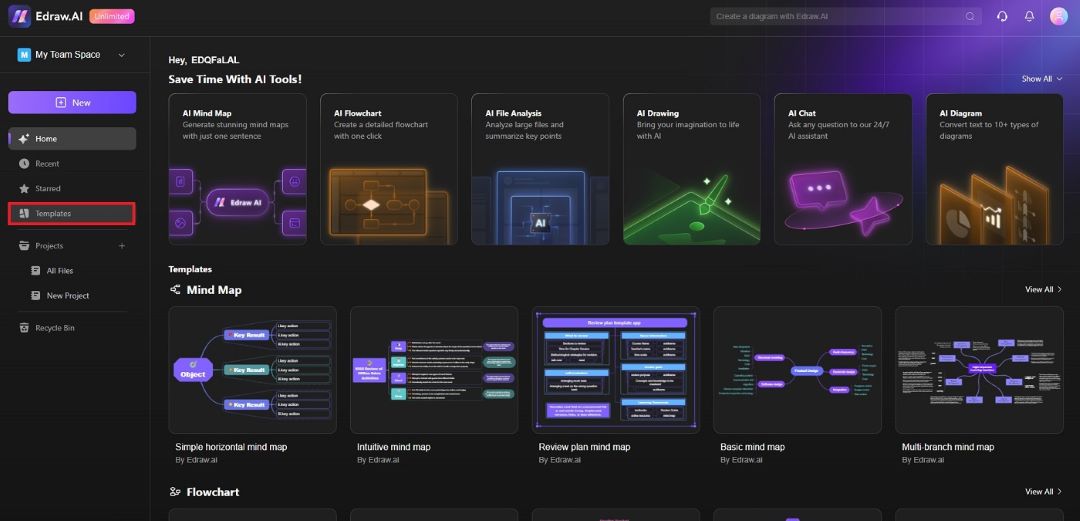Open Multi-branch mind map template thumbnail

tap(979, 370)
